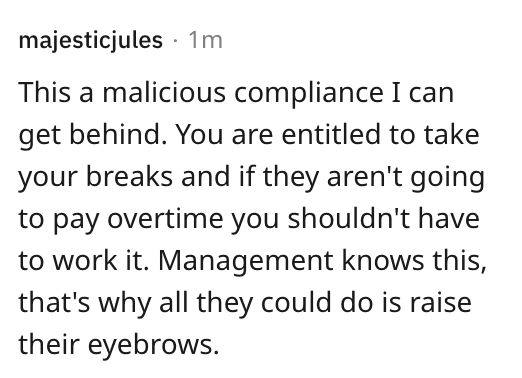Image resolution: width=522 pixels, height=378 pixels.
Task: Click the word "going" in third line
Action: pyautogui.click(x=447, y=178)
